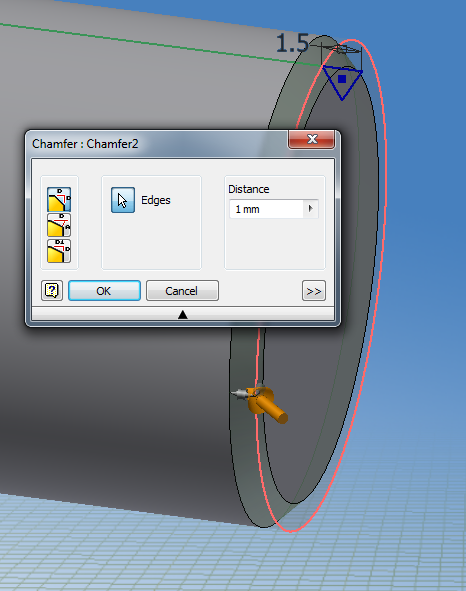Select the Distance chamfer mode icon

pos(59,199)
